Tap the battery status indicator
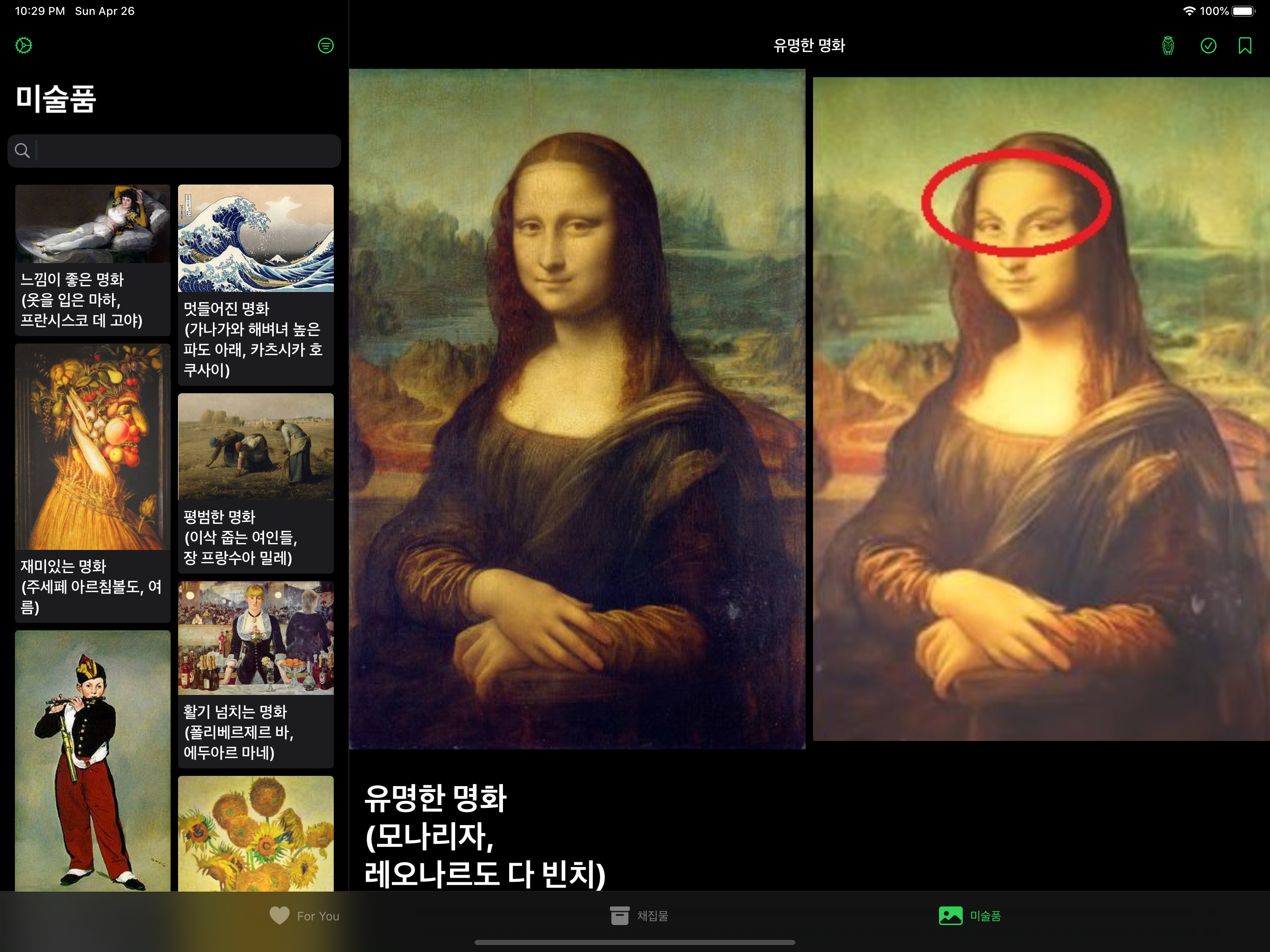Image resolution: width=1270 pixels, height=952 pixels. tap(1244, 11)
